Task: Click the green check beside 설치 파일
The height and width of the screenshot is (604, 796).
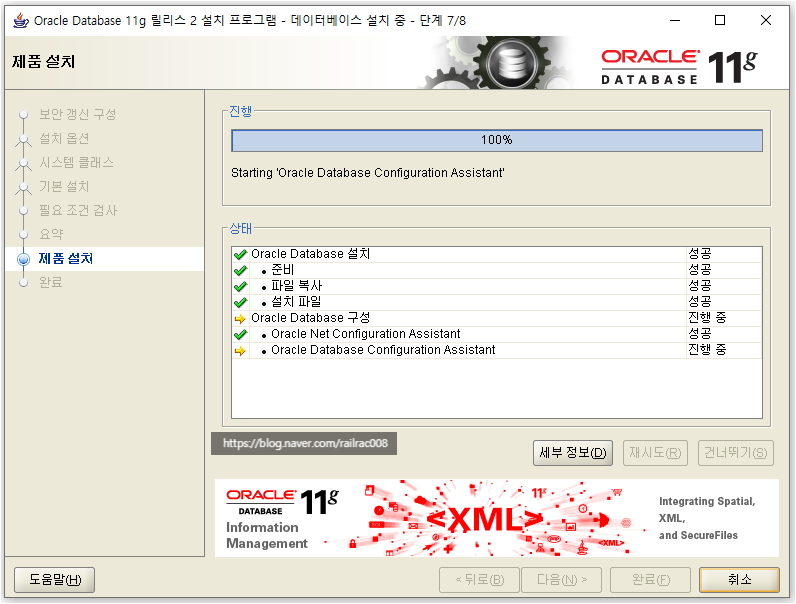Action: point(241,303)
